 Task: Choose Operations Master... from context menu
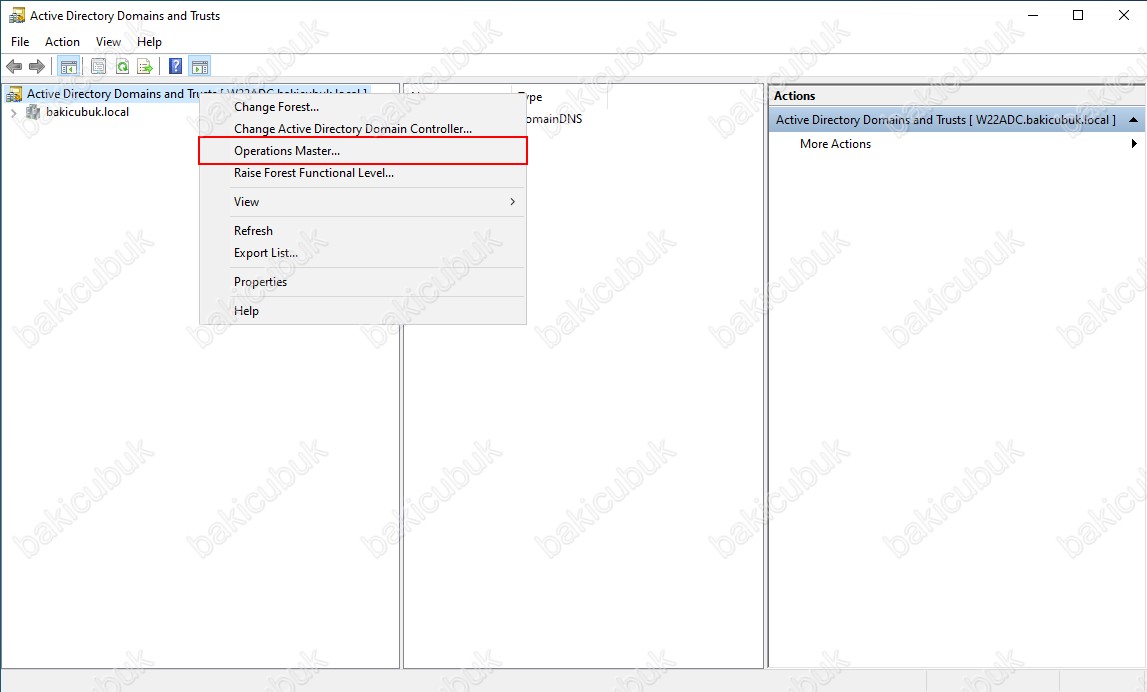(x=363, y=151)
